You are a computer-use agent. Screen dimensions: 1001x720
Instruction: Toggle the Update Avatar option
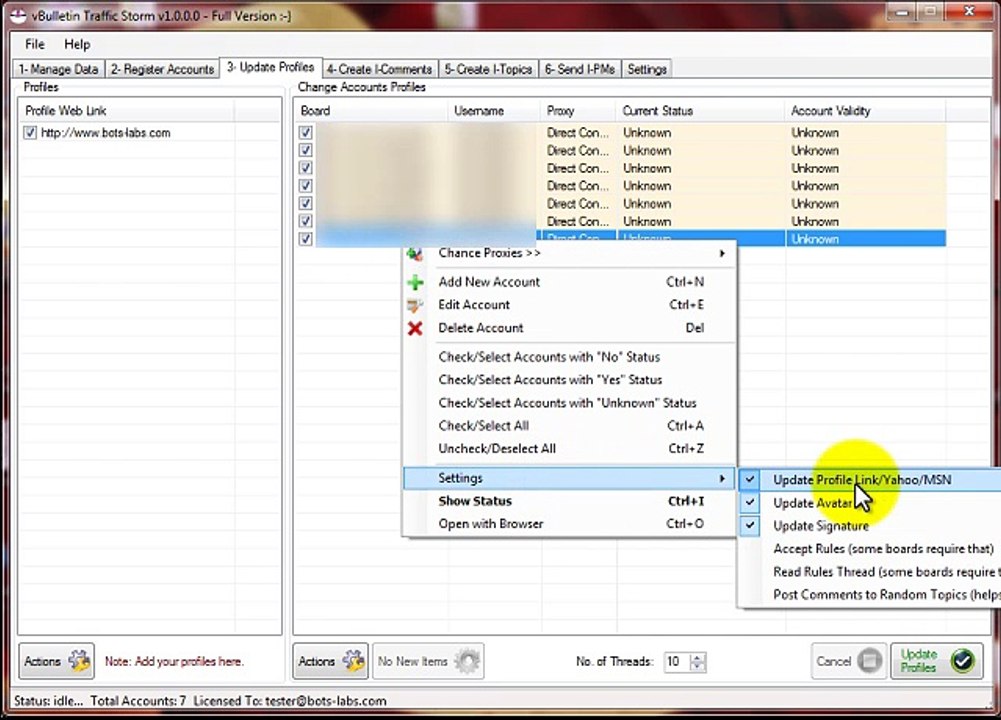coord(870,503)
